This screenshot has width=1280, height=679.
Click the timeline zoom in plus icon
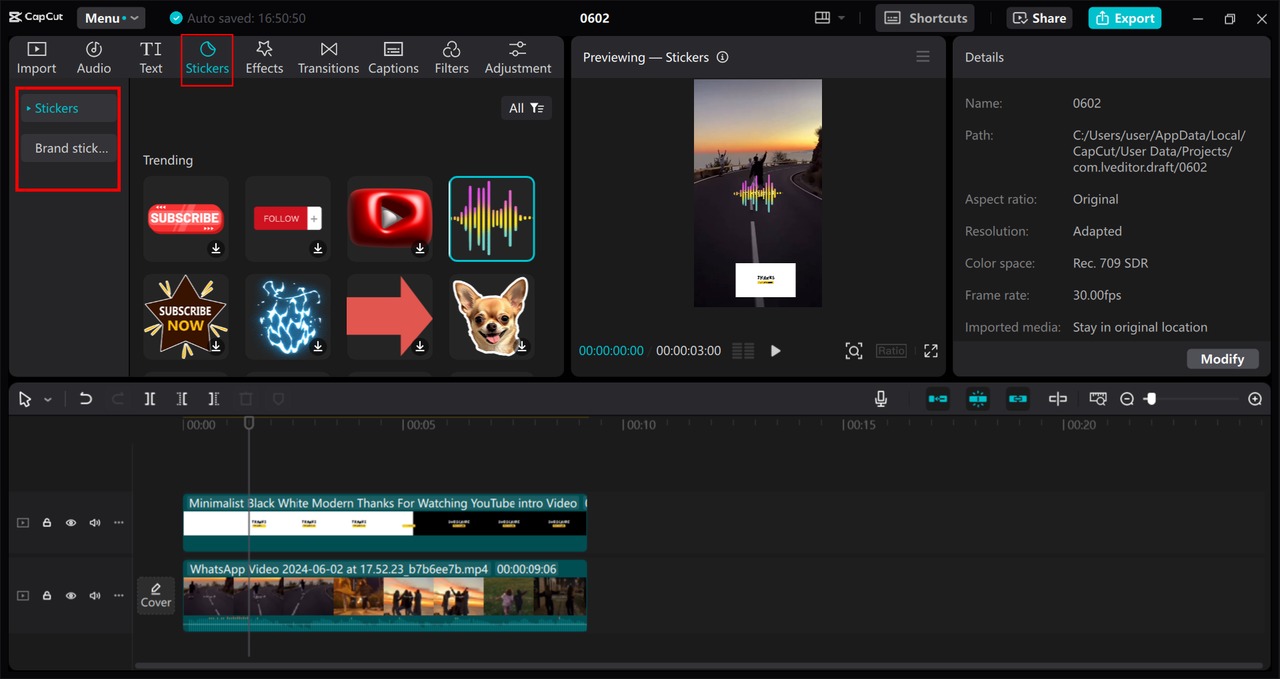[x=1255, y=399]
